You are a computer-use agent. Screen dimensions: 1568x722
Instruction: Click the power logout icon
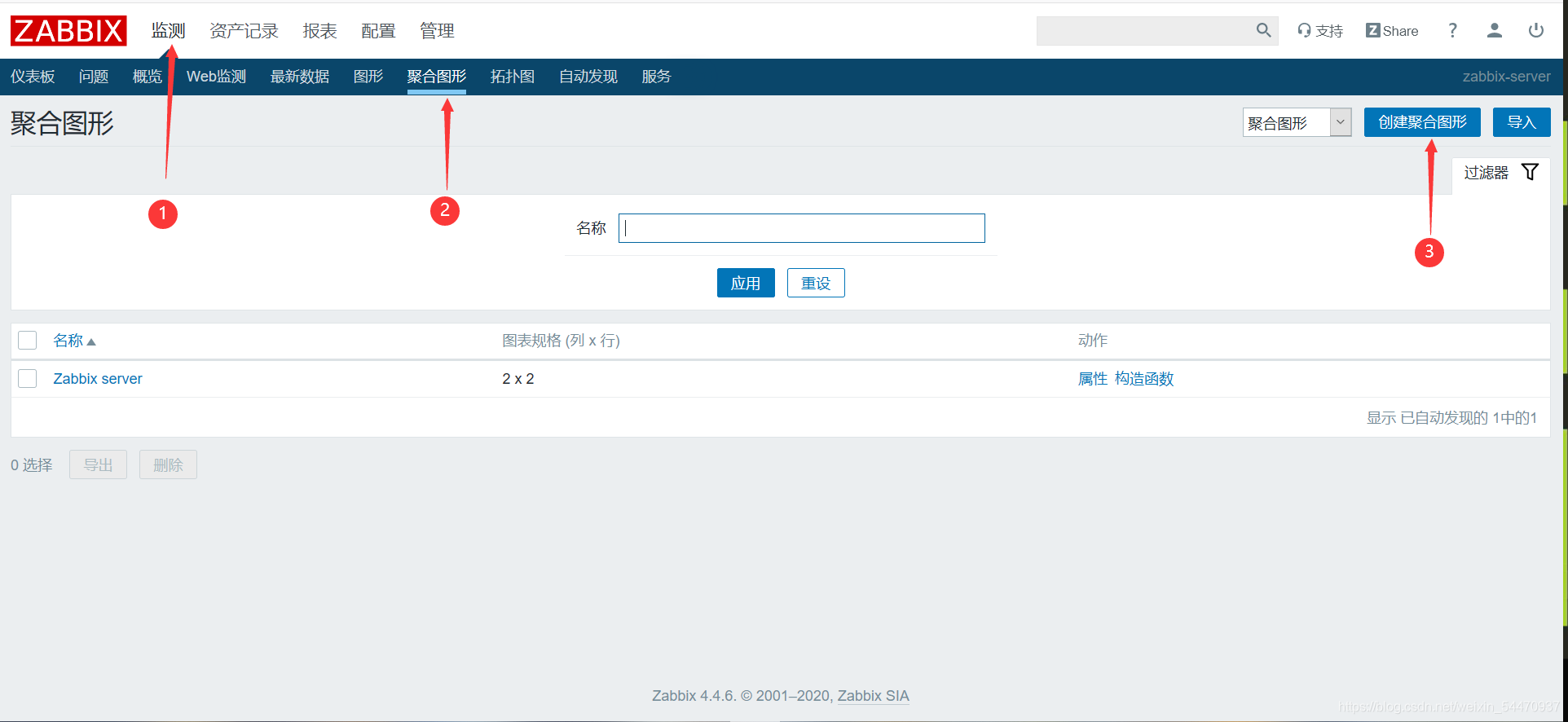(1536, 31)
